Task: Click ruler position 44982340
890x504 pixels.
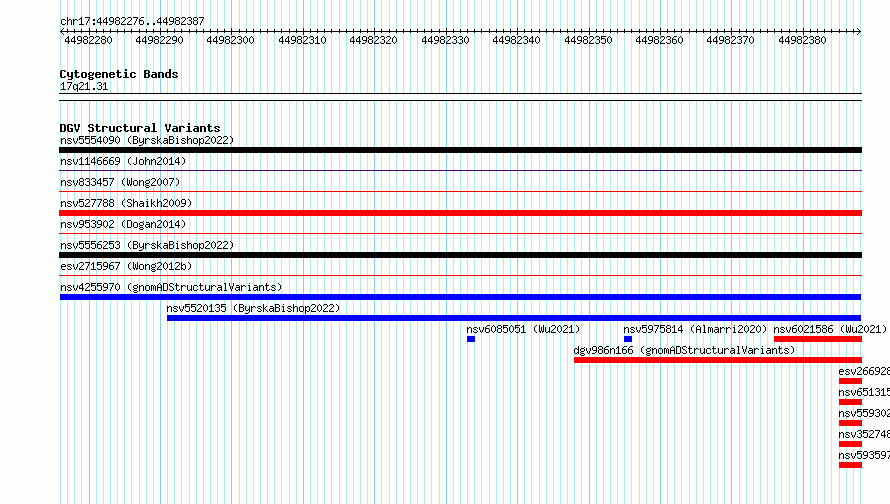Action: coord(517,40)
